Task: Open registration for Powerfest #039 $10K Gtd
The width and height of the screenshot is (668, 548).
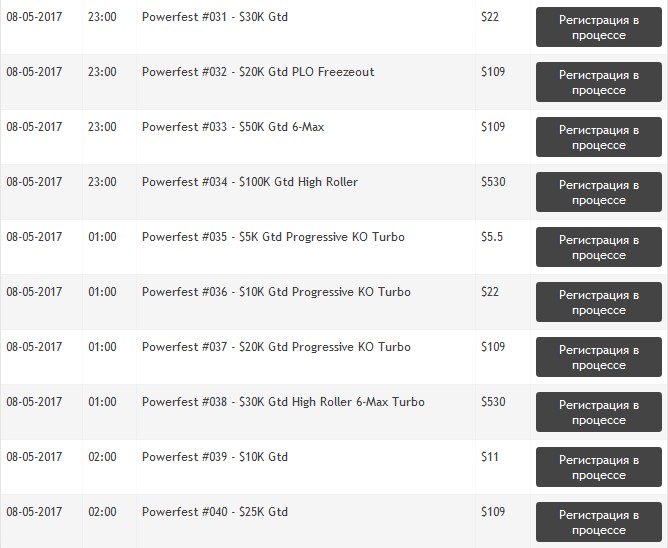Action: [x=599, y=467]
